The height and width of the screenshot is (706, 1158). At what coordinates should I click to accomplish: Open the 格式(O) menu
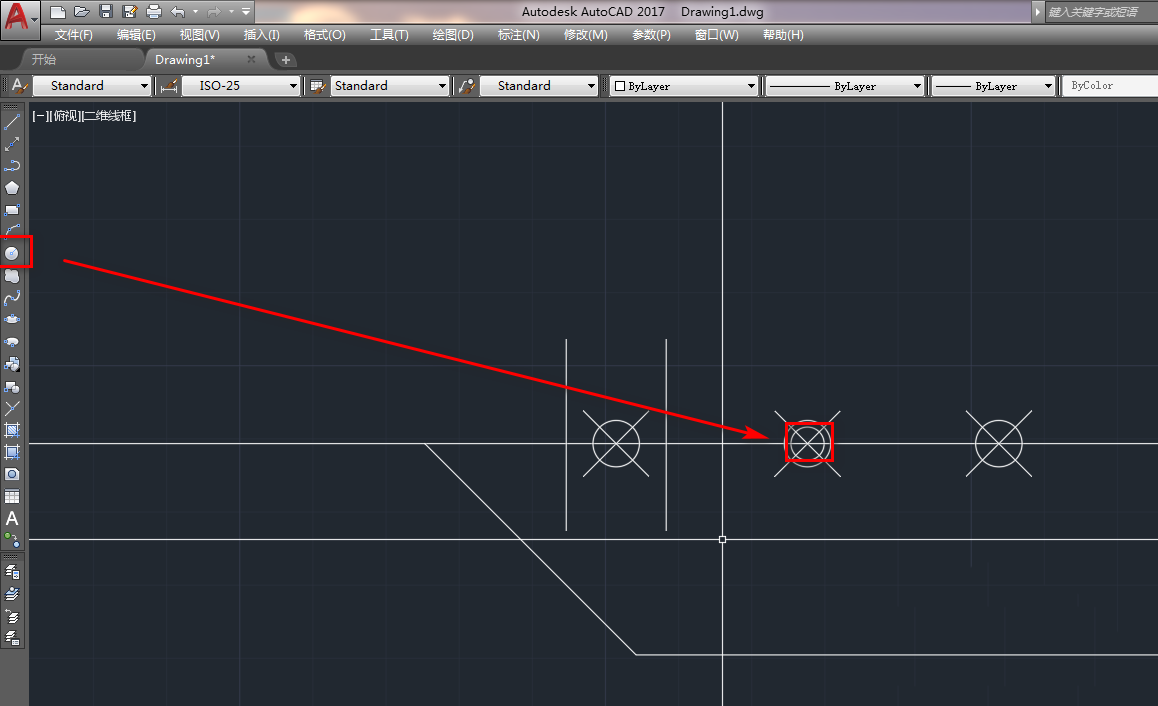[324, 35]
